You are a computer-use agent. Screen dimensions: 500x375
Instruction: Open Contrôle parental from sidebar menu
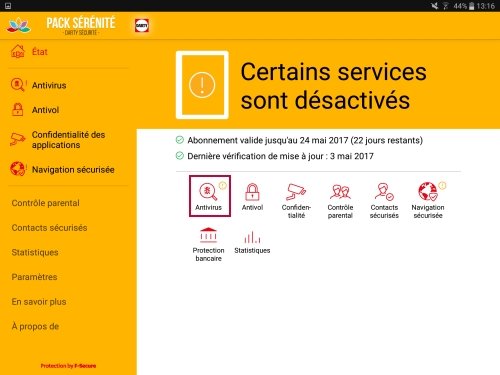[46, 203]
